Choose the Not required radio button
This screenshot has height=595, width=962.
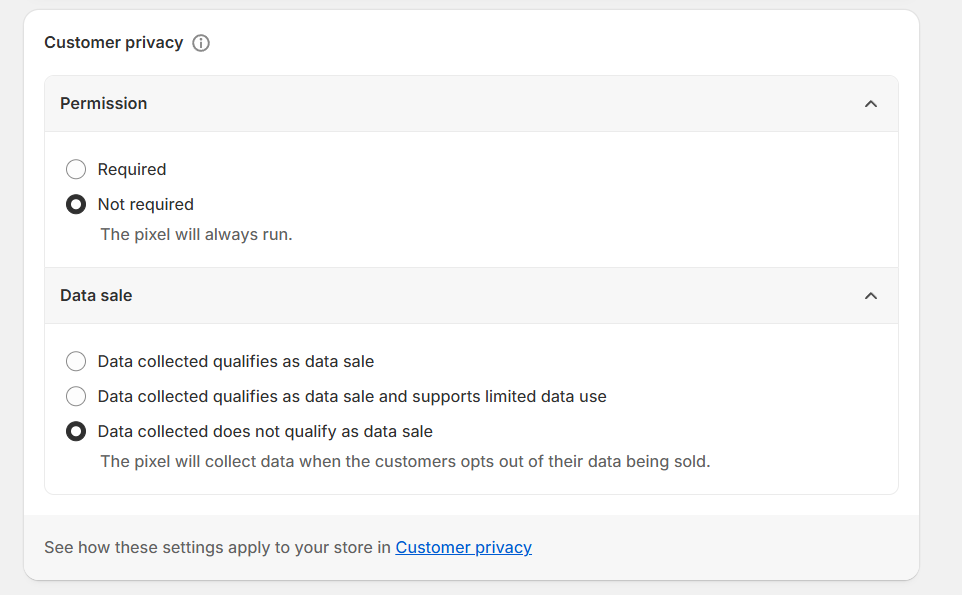(x=76, y=204)
